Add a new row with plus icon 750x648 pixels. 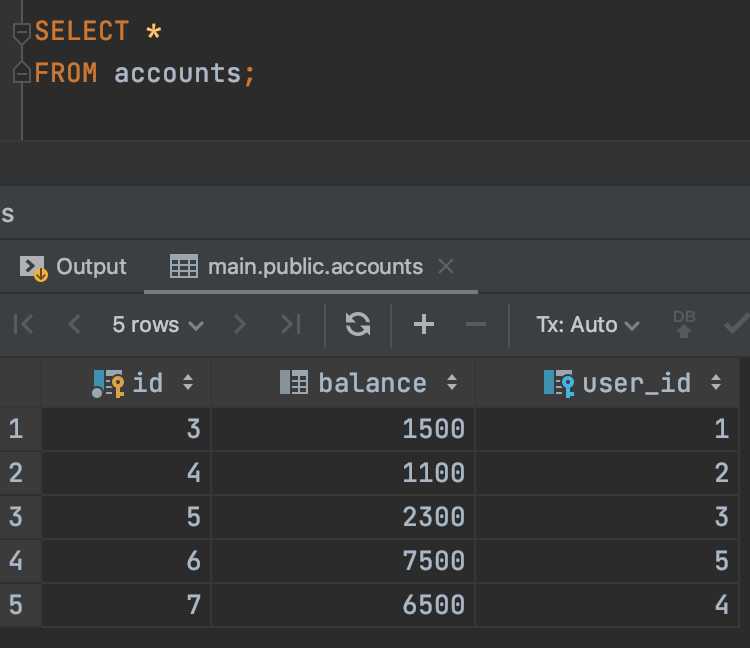[424, 324]
